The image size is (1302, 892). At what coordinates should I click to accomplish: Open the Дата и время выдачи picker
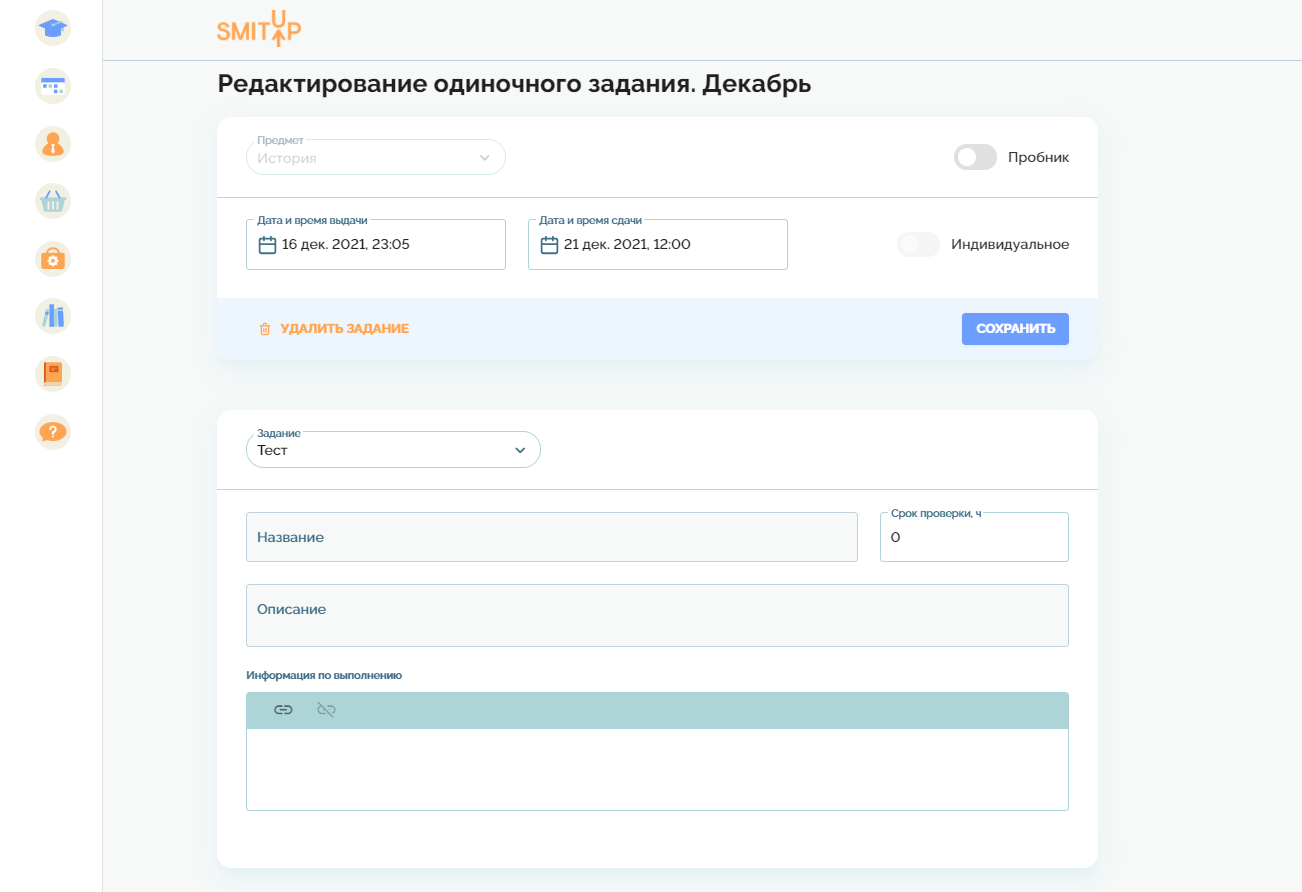(x=376, y=244)
